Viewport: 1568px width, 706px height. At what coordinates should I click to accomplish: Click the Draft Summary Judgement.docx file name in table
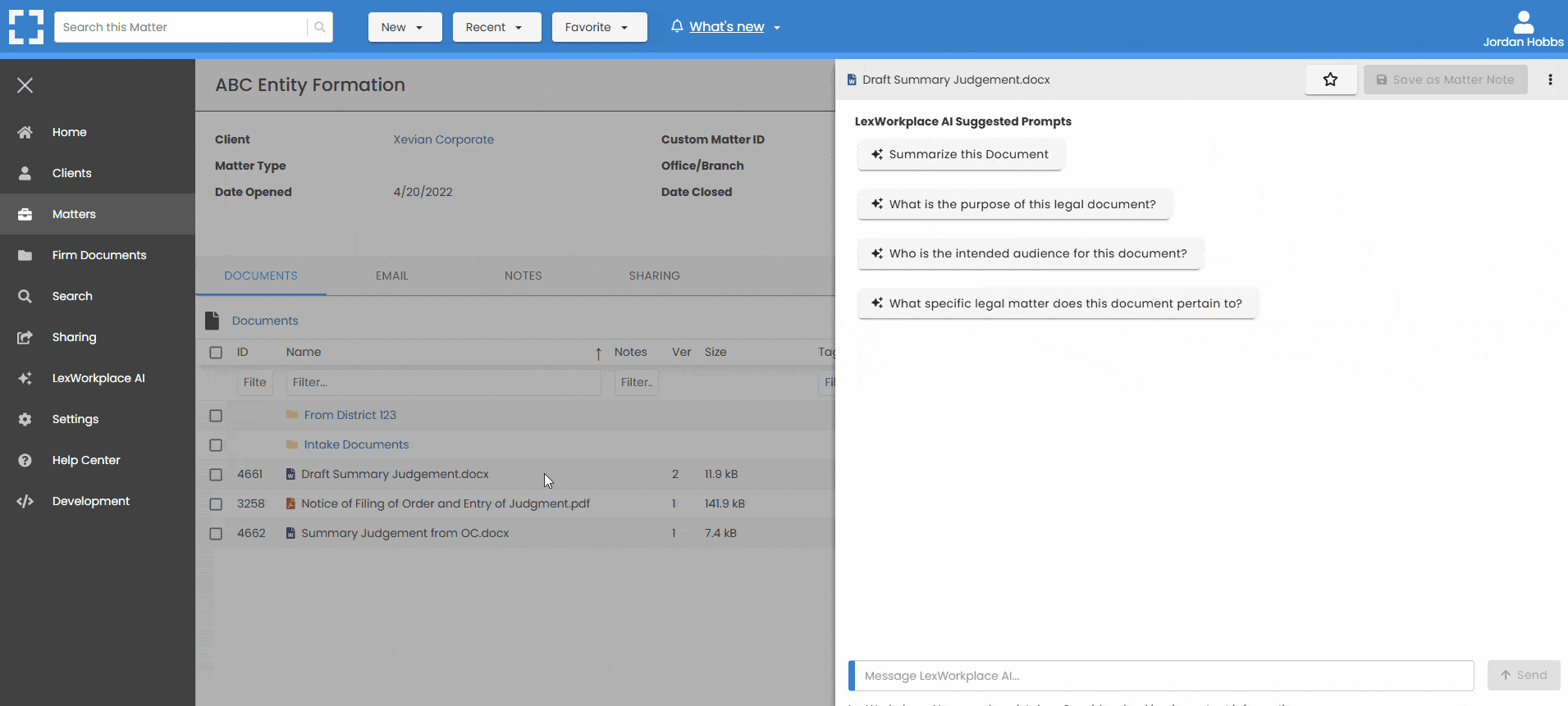point(395,474)
